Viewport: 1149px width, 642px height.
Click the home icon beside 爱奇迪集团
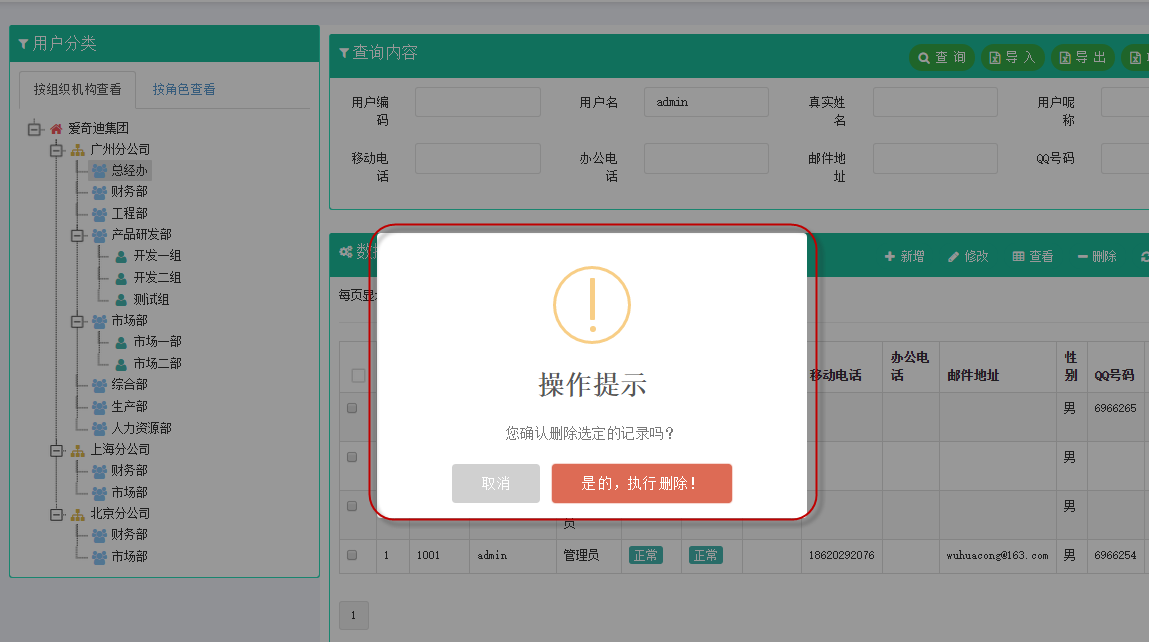(x=56, y=128)
